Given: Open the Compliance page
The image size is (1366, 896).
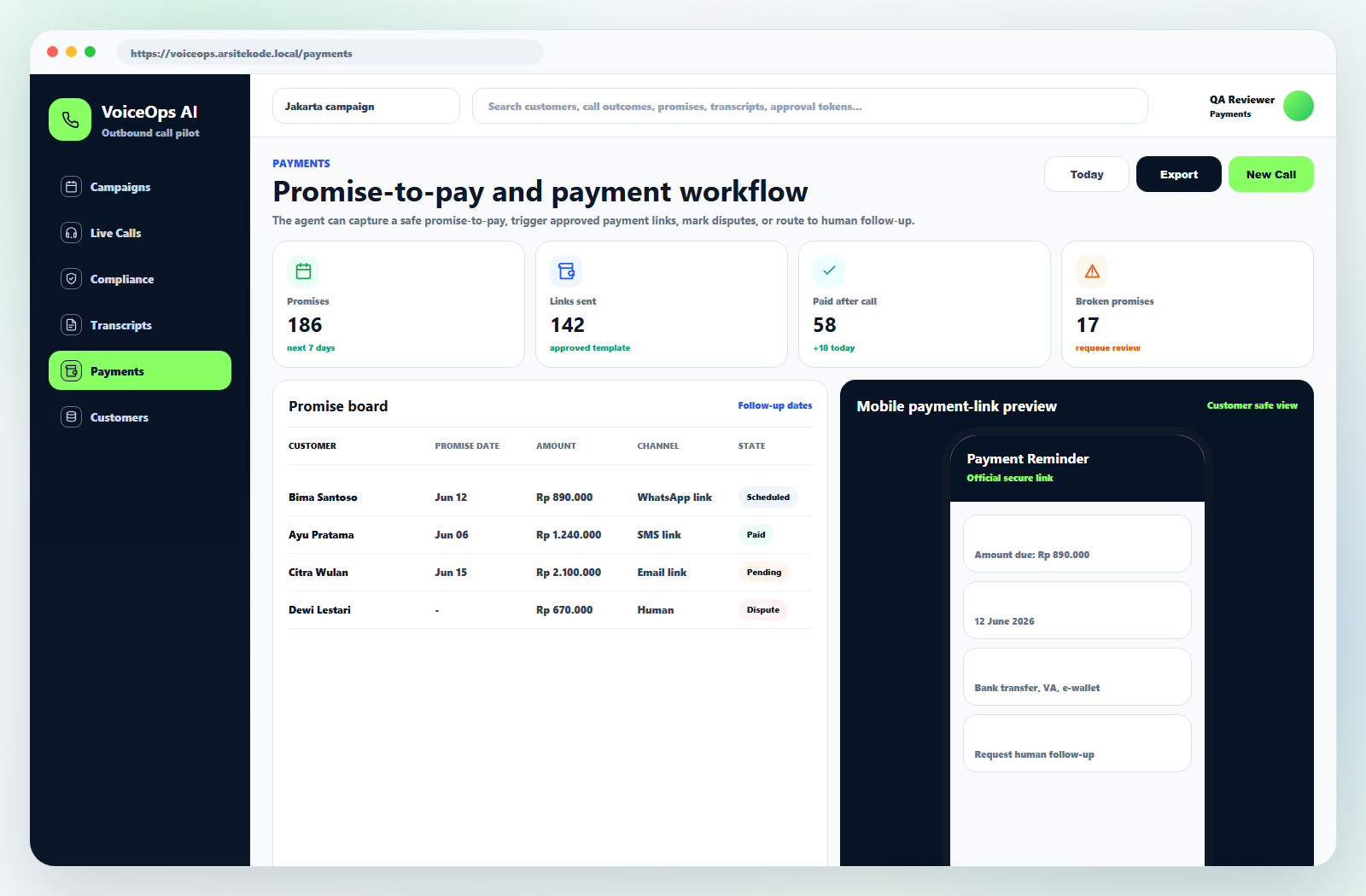Looking at the screenshot, I should point(140,279).
